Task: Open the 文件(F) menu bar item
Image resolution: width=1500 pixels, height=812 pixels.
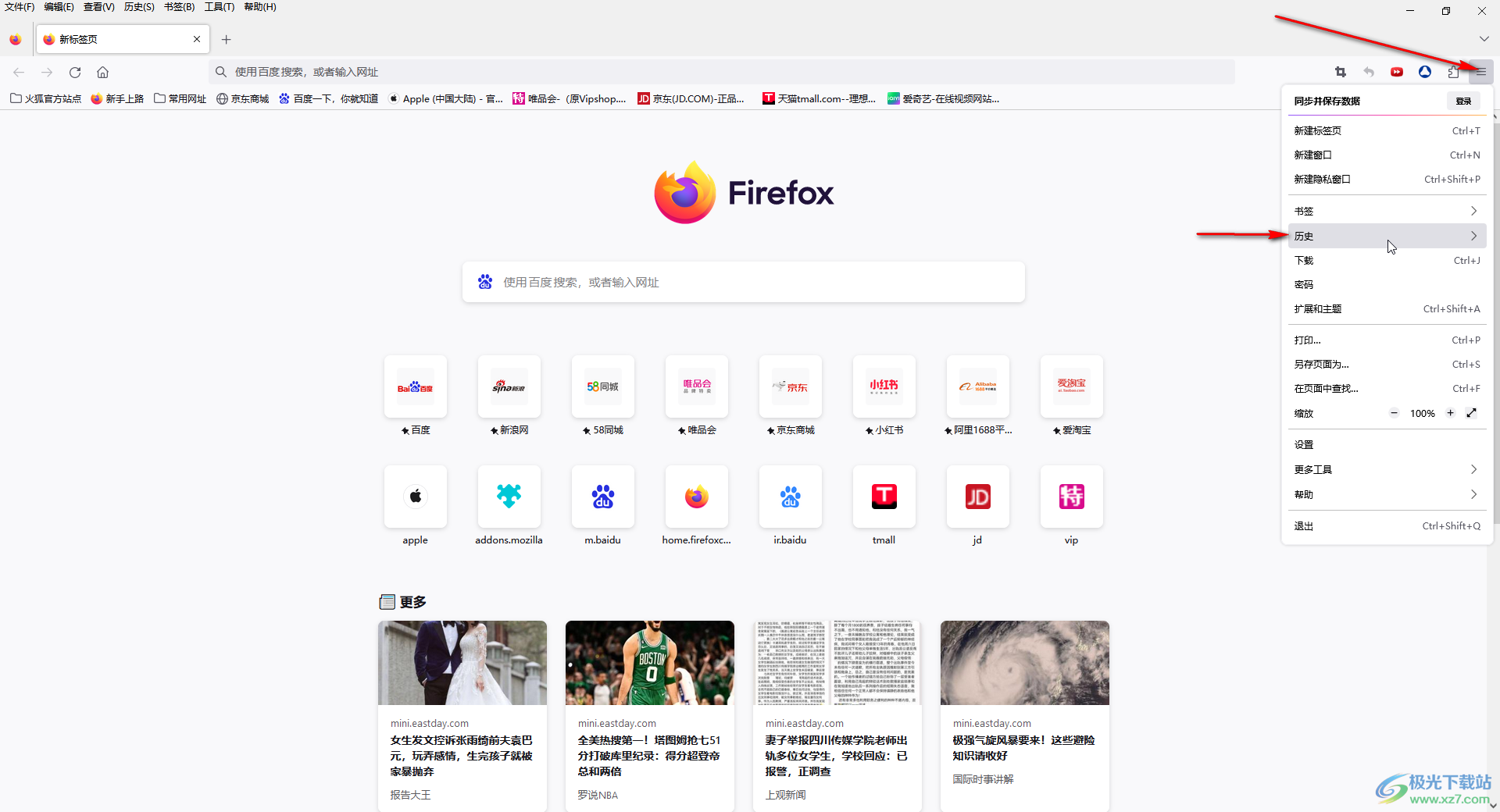Action: coord(20,7)
